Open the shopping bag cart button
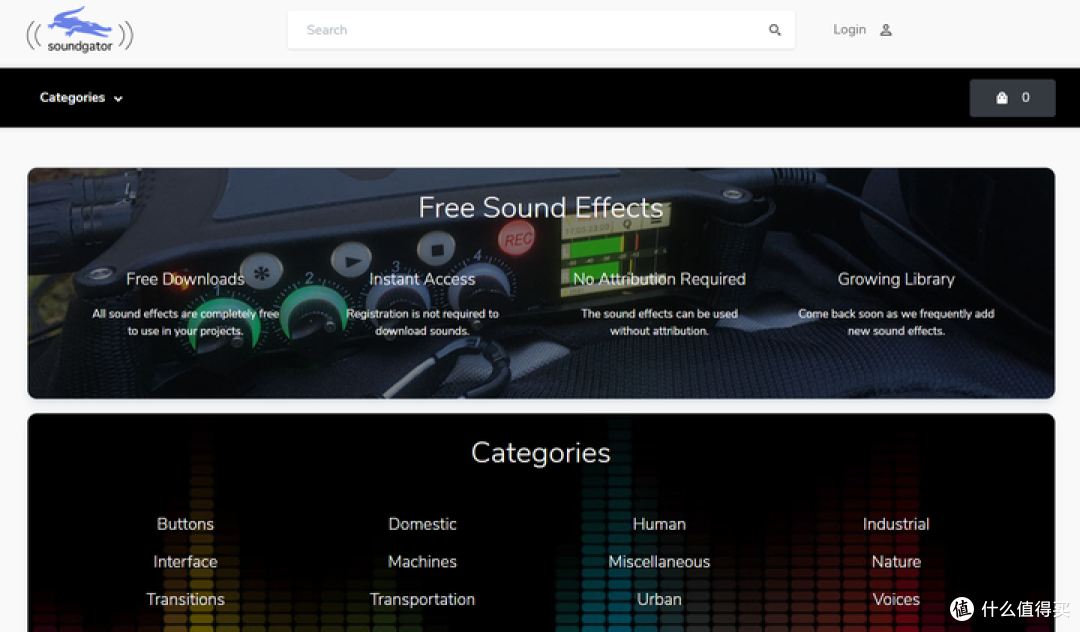This screenshot has height=632, width=1080. (x=1012, y=98)
